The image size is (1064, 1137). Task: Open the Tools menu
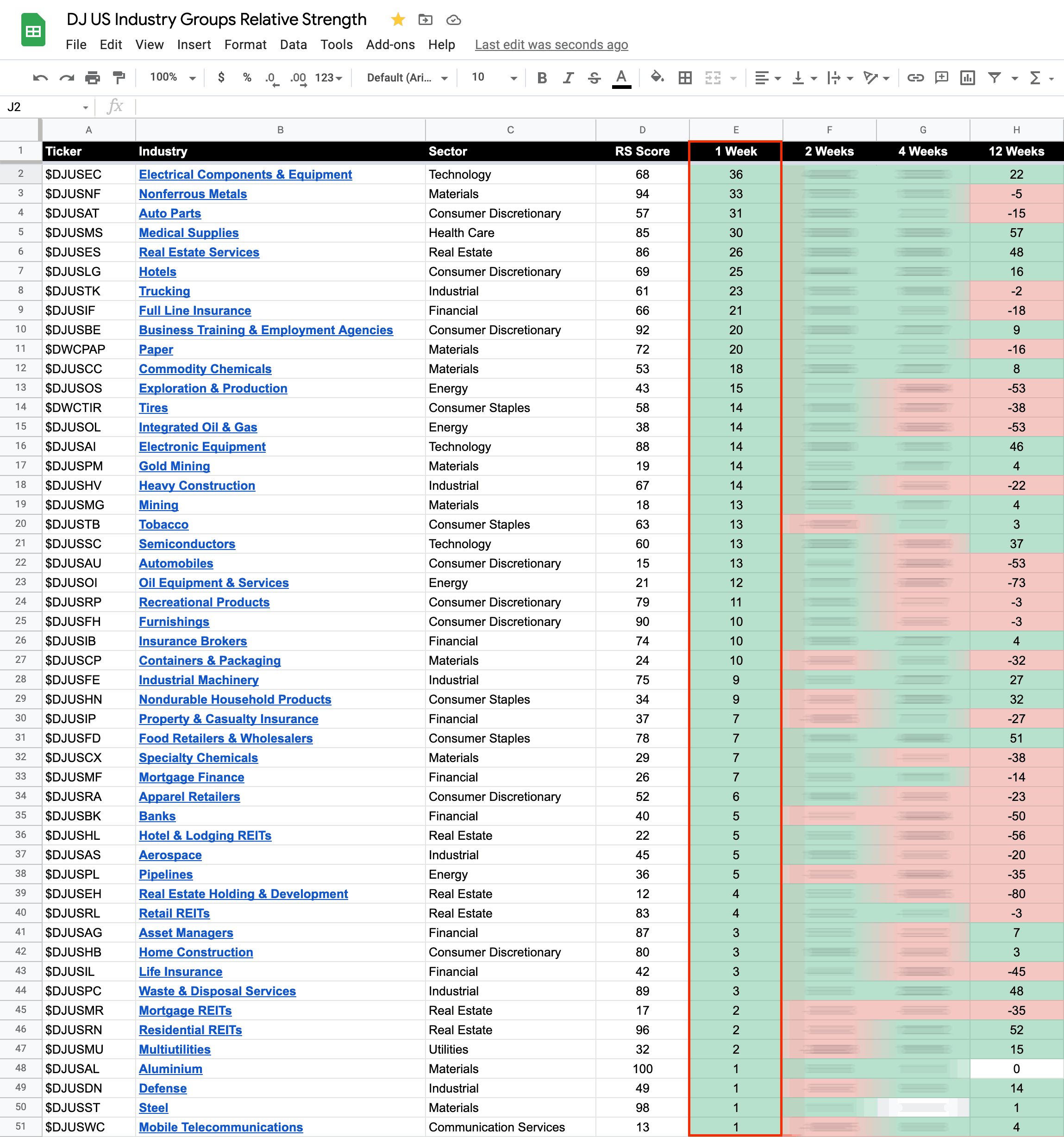tap(336, 44)
